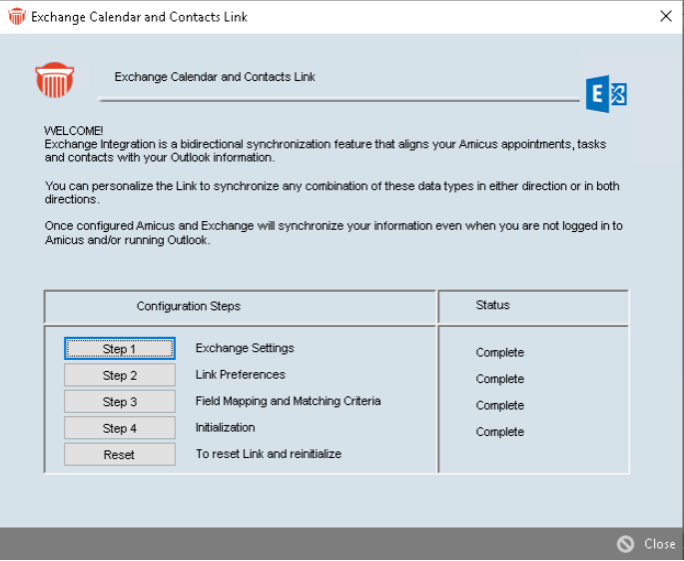Screen dimensions: 684x561
Task: Click the Exchange Settings label
Action: (x=244, y=348)
